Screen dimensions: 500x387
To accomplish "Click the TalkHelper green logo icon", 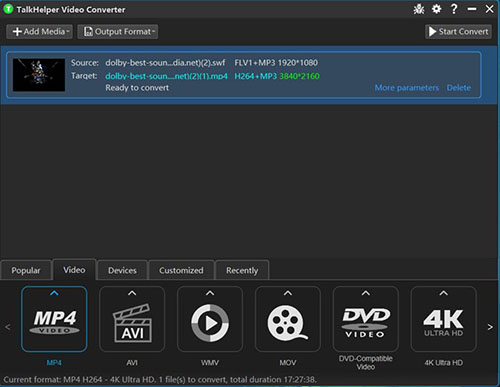I will 8,9.
